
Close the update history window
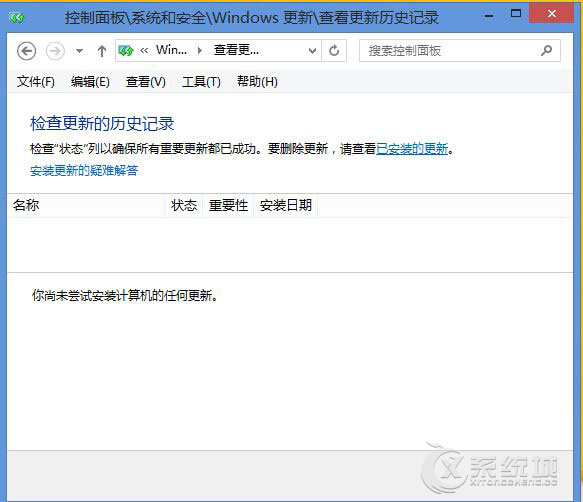coord(552,13)
